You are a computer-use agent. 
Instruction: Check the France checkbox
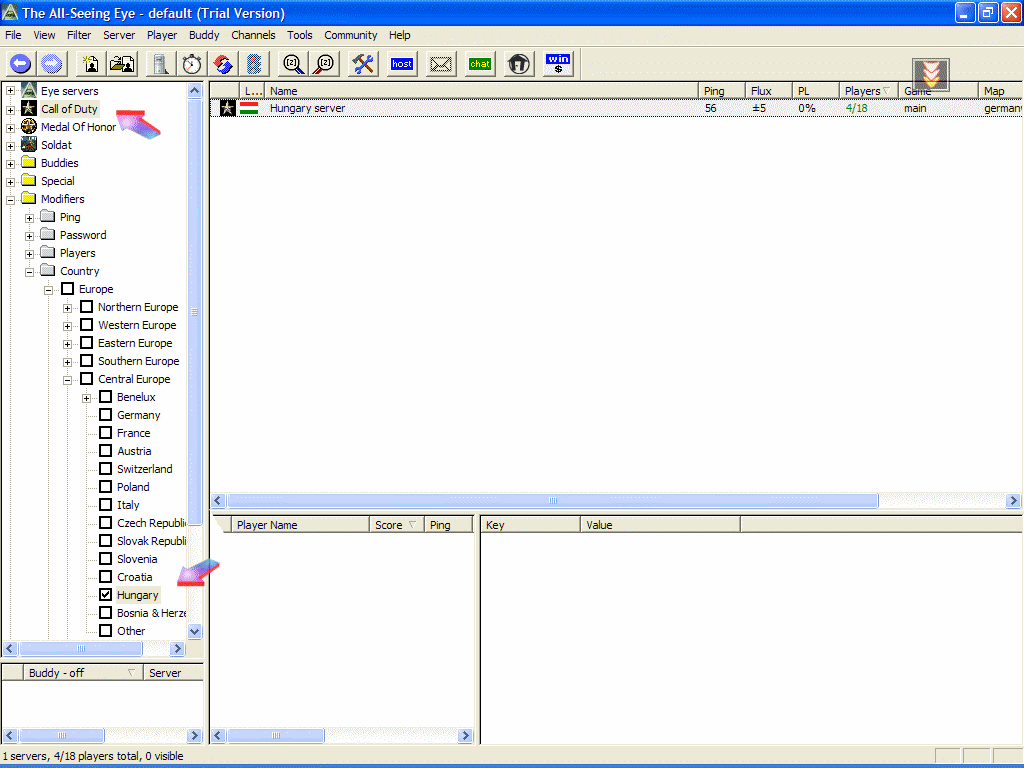pyautogui.click(x=105, y=433)
